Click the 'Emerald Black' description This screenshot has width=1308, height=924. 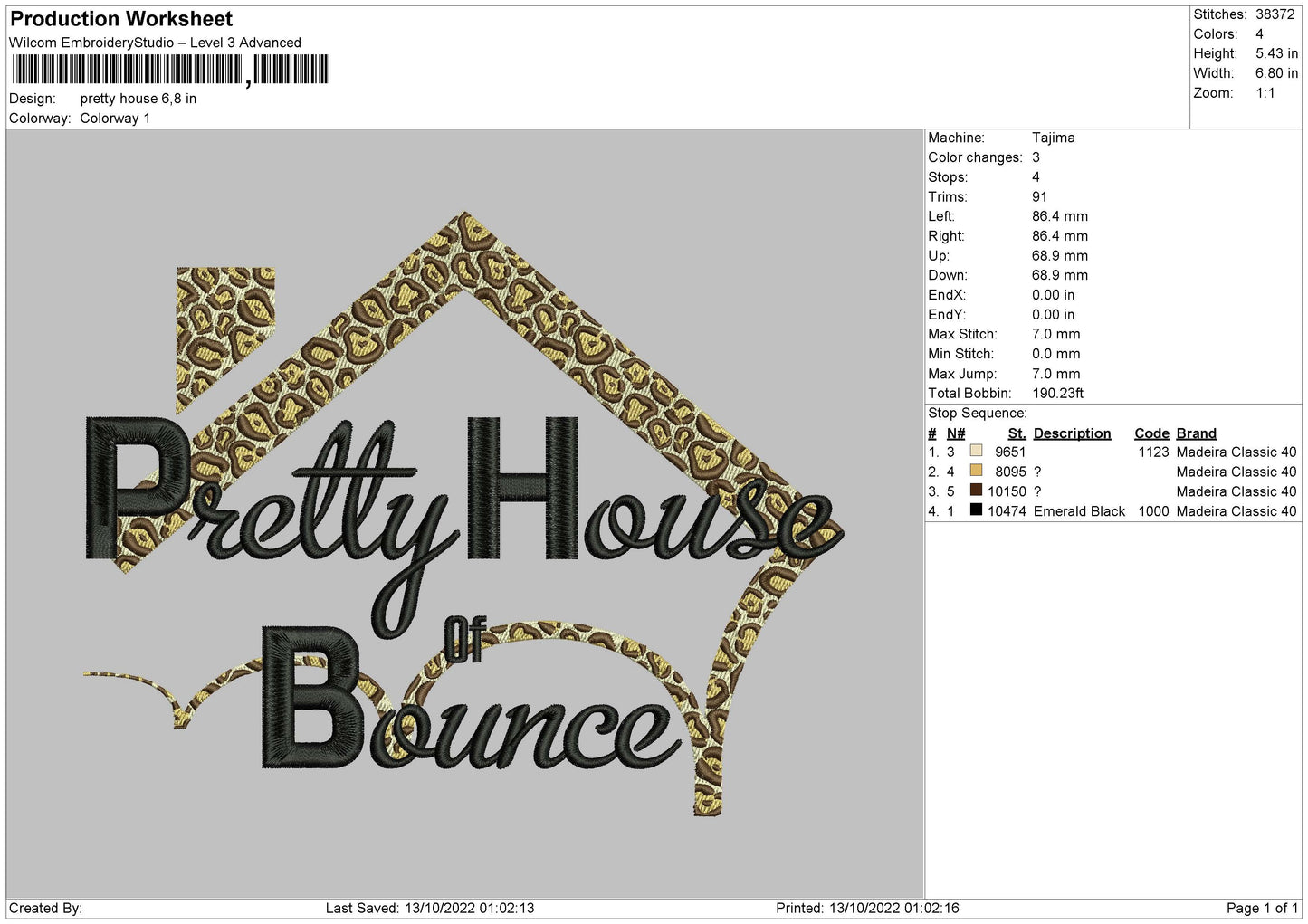(x=1079, y=511)
